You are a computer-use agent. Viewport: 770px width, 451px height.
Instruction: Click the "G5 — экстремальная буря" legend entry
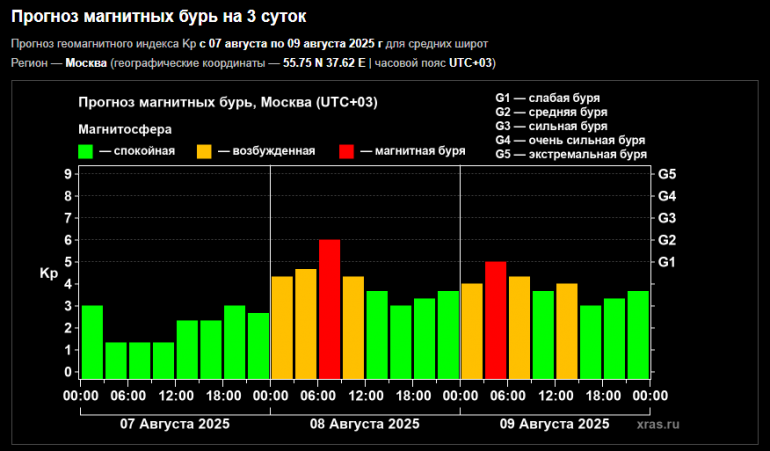click(571, 155)
